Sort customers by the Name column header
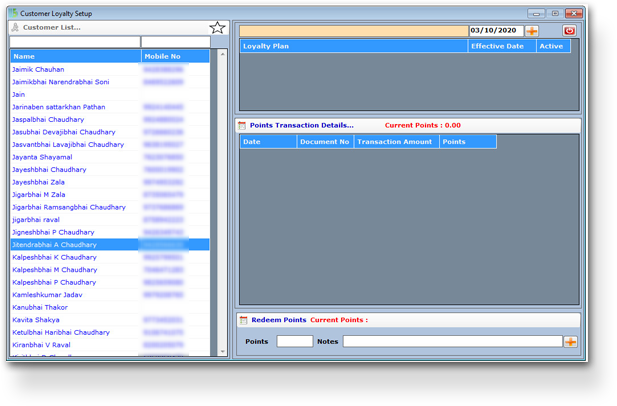The image size is (617, 406). (x=75, y=57)
